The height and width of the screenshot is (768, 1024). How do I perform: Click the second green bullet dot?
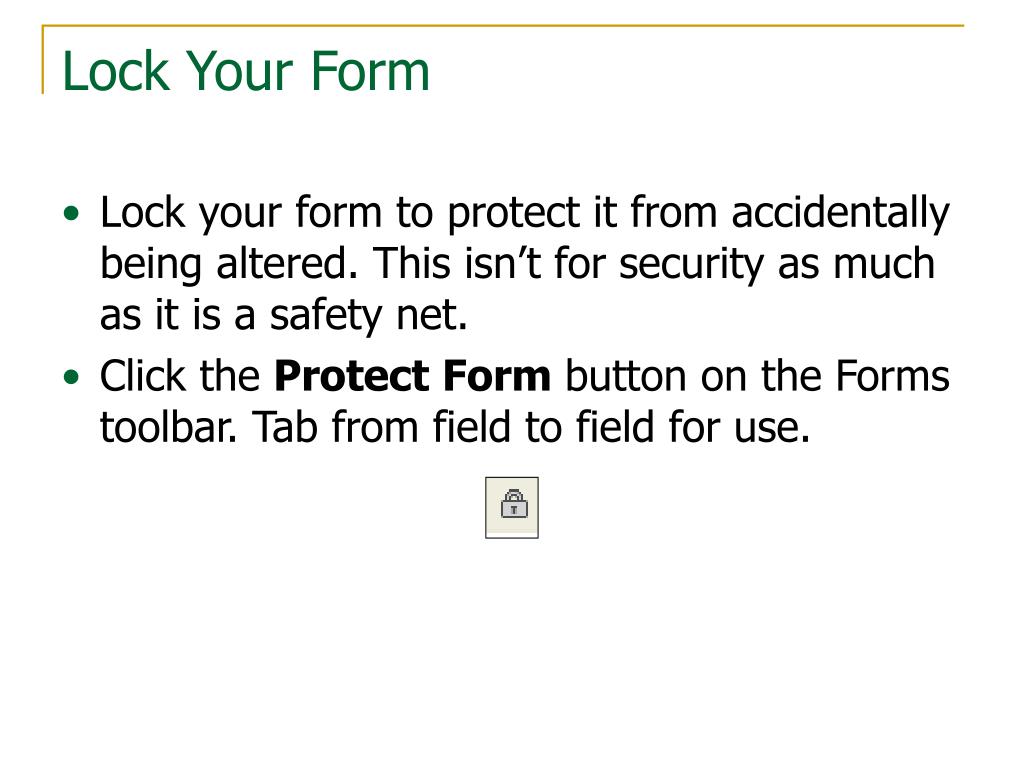(71, 377)
